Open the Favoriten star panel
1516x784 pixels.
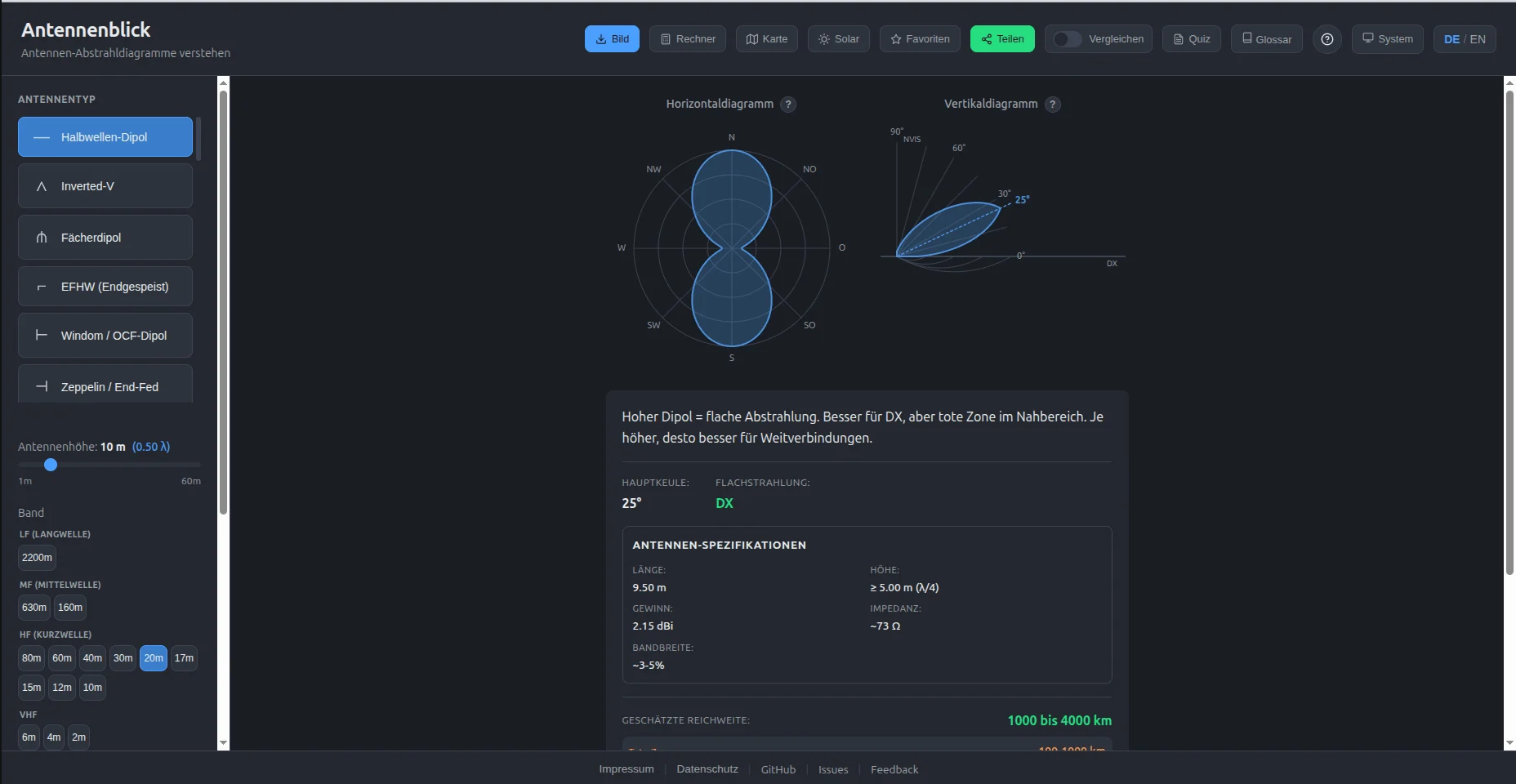click(x=918, y=38)
